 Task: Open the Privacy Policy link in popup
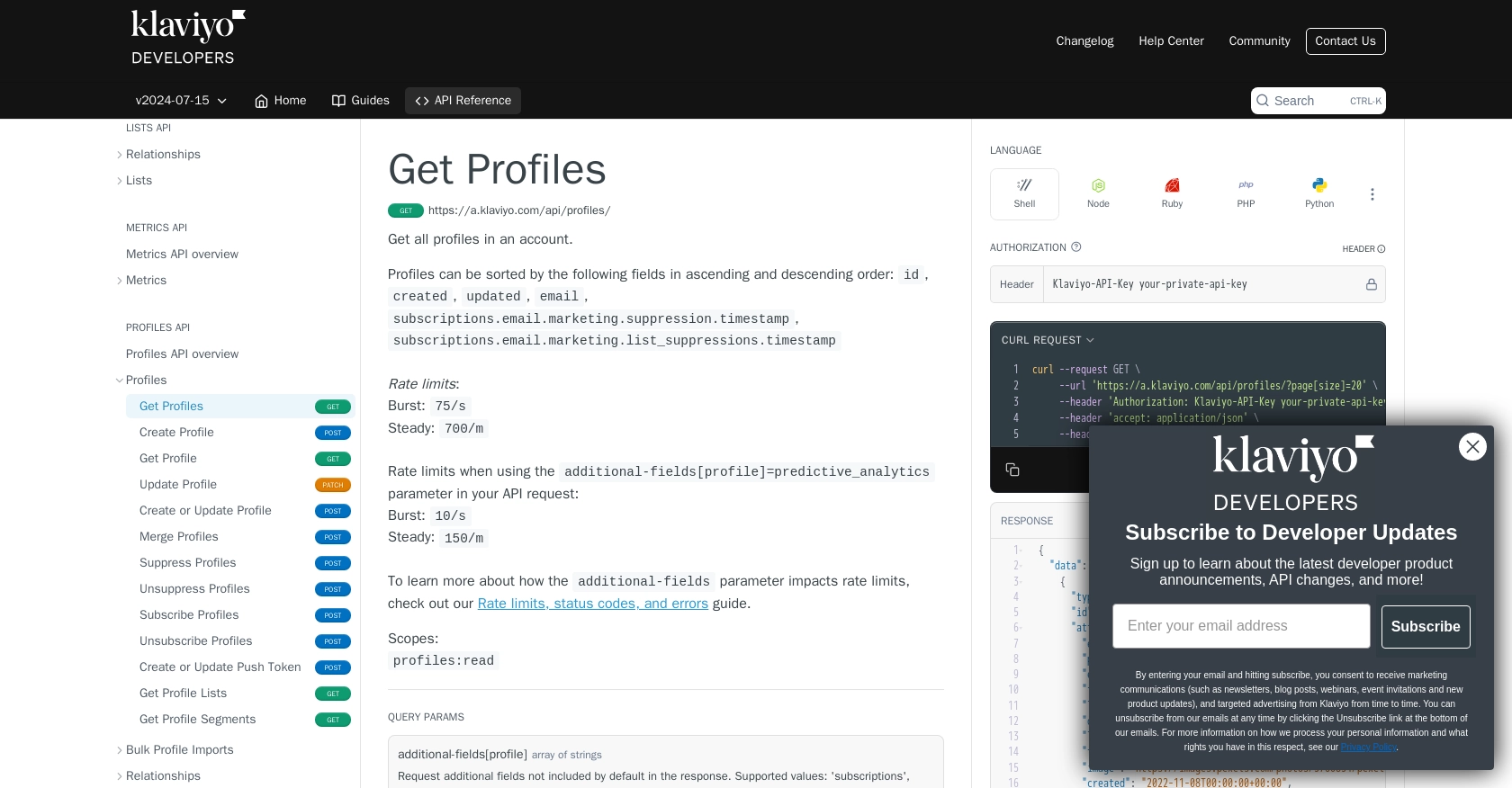(1369, 748)
